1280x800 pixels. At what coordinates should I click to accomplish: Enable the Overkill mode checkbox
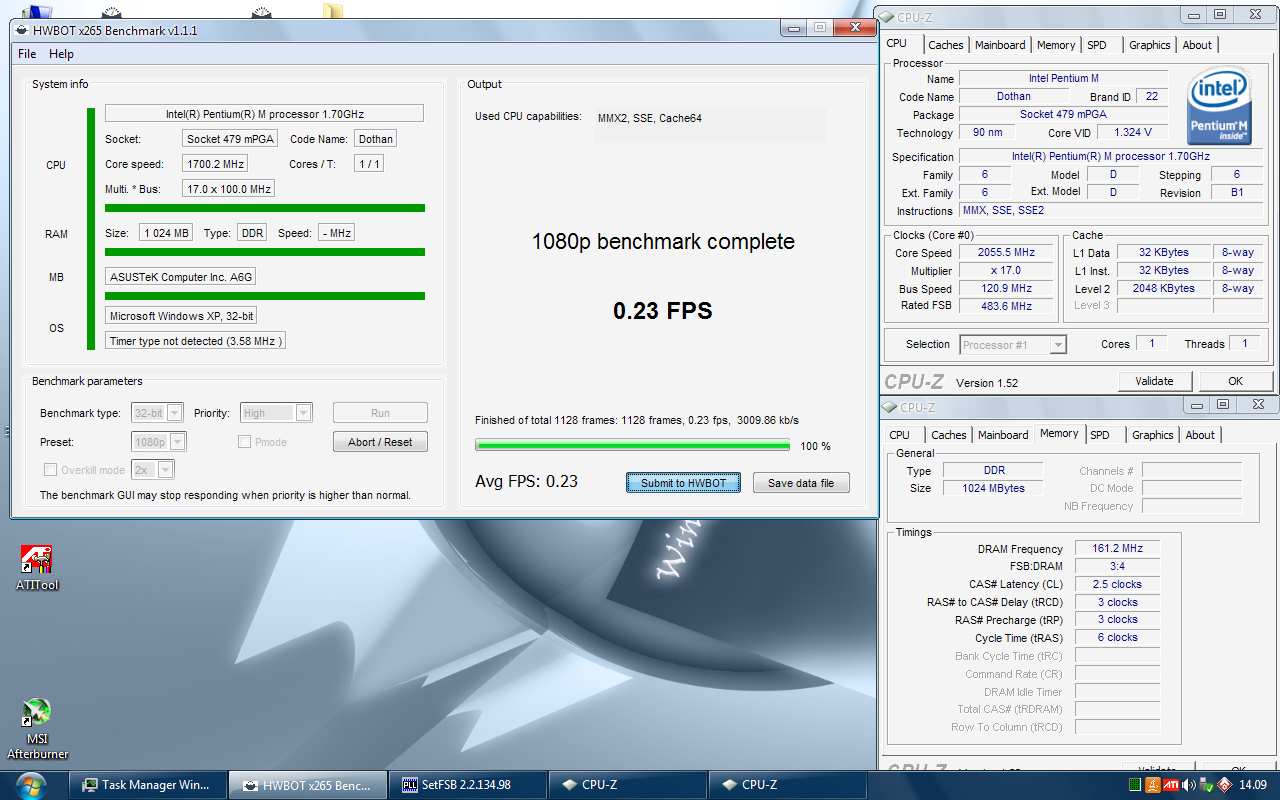pos(51,470)
